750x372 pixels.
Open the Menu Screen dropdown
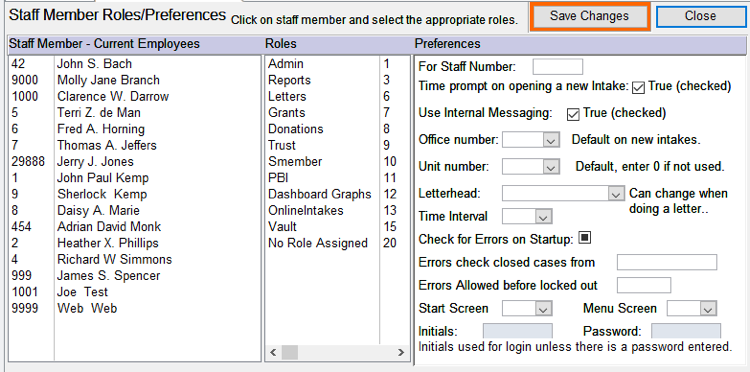[x=708, y=308]
